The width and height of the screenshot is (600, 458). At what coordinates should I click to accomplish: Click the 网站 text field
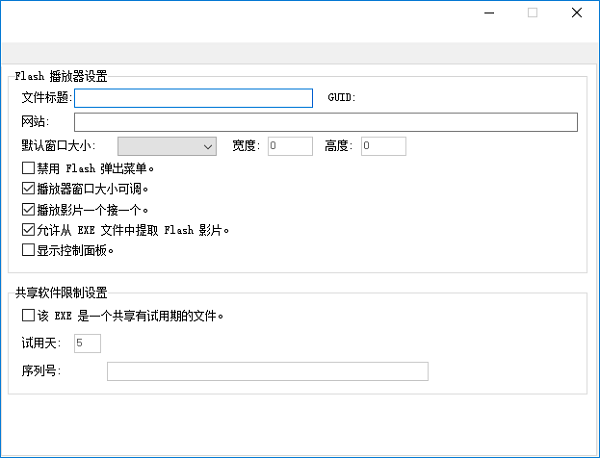point(326,122)
